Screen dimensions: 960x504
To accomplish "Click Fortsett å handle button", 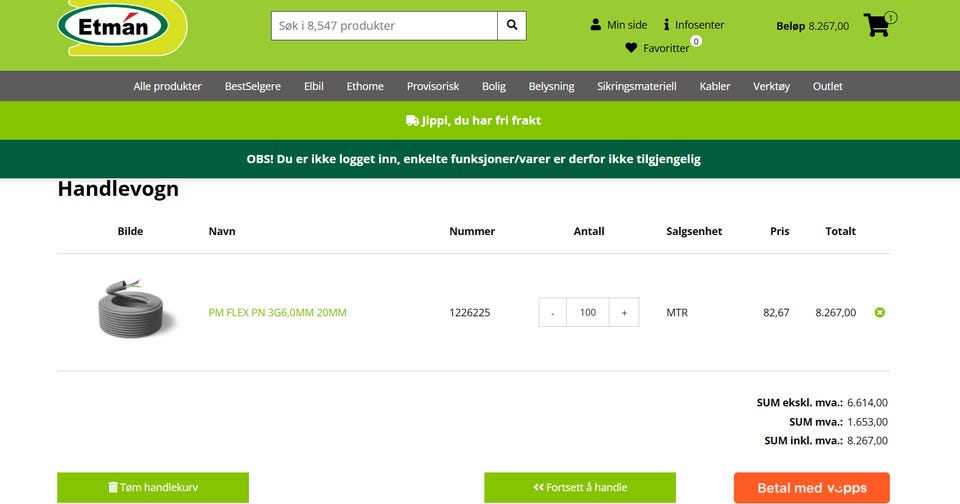I will tap(580, 487).
